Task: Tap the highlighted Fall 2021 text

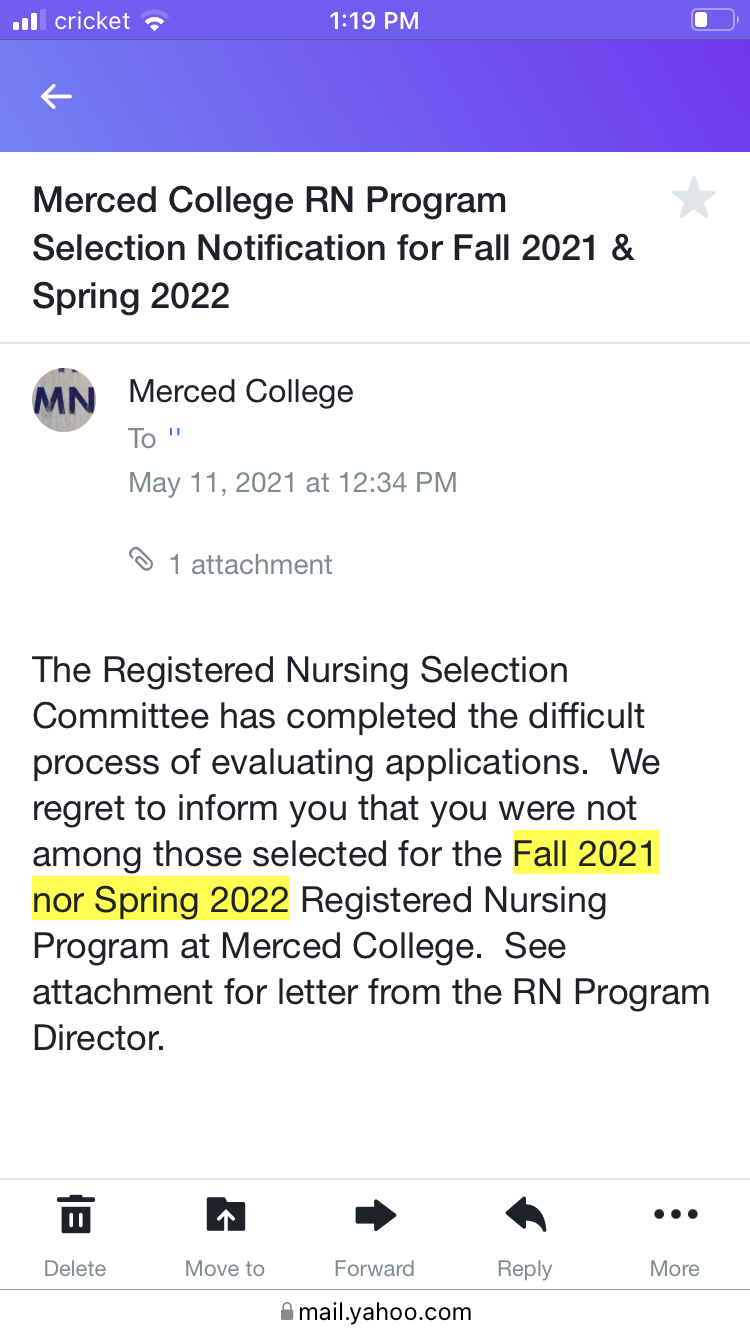Action: (x=585, y=854)
